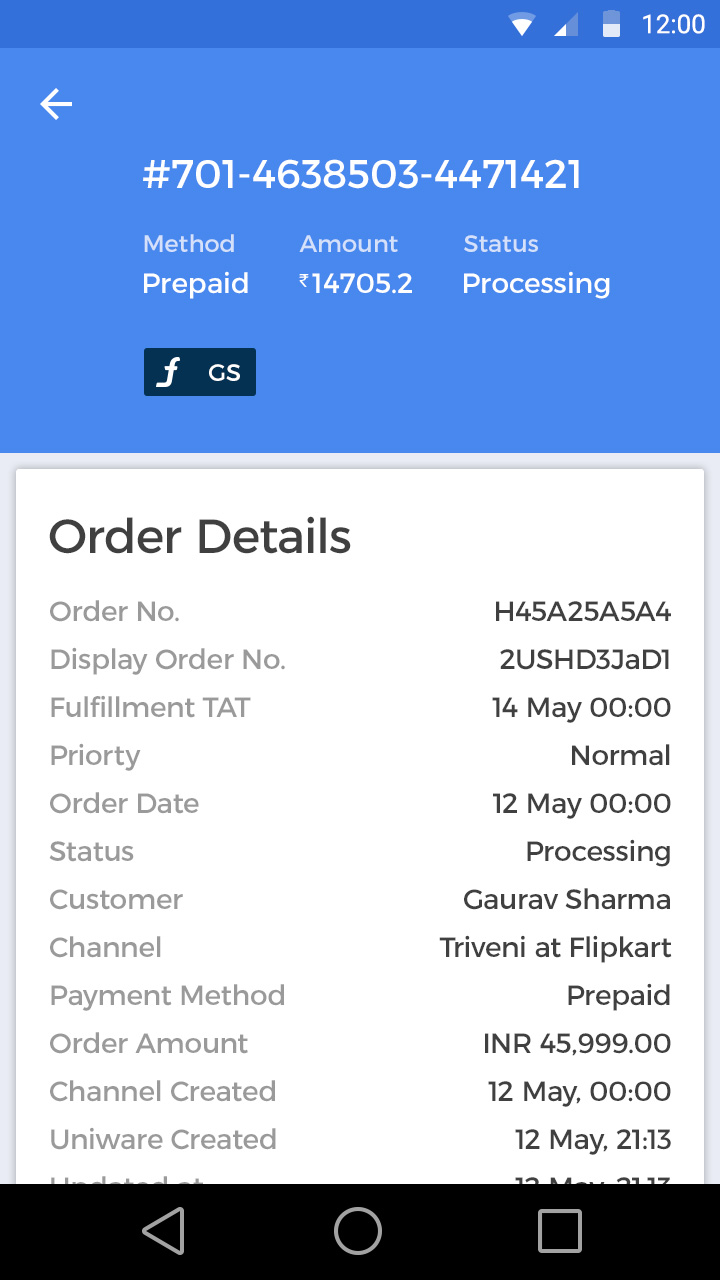Tap the Flipkart channel badge icon

[x=171, y=372]
